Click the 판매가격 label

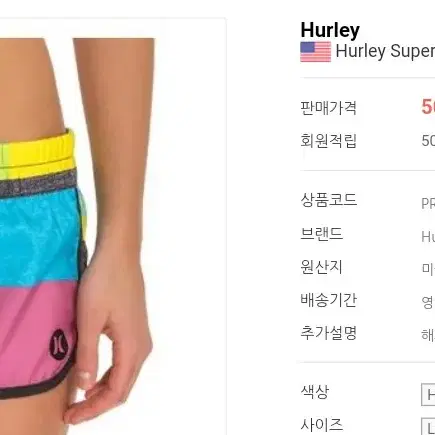tap(329, 108)
